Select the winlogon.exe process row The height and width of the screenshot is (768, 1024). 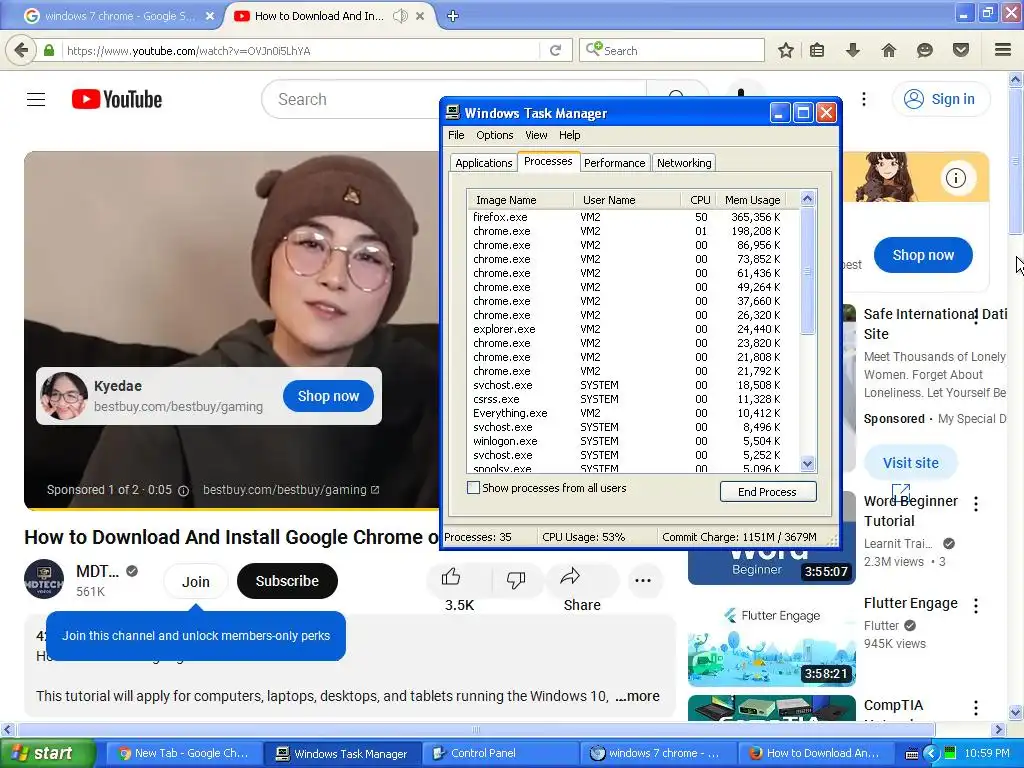(x=633, y=441)
